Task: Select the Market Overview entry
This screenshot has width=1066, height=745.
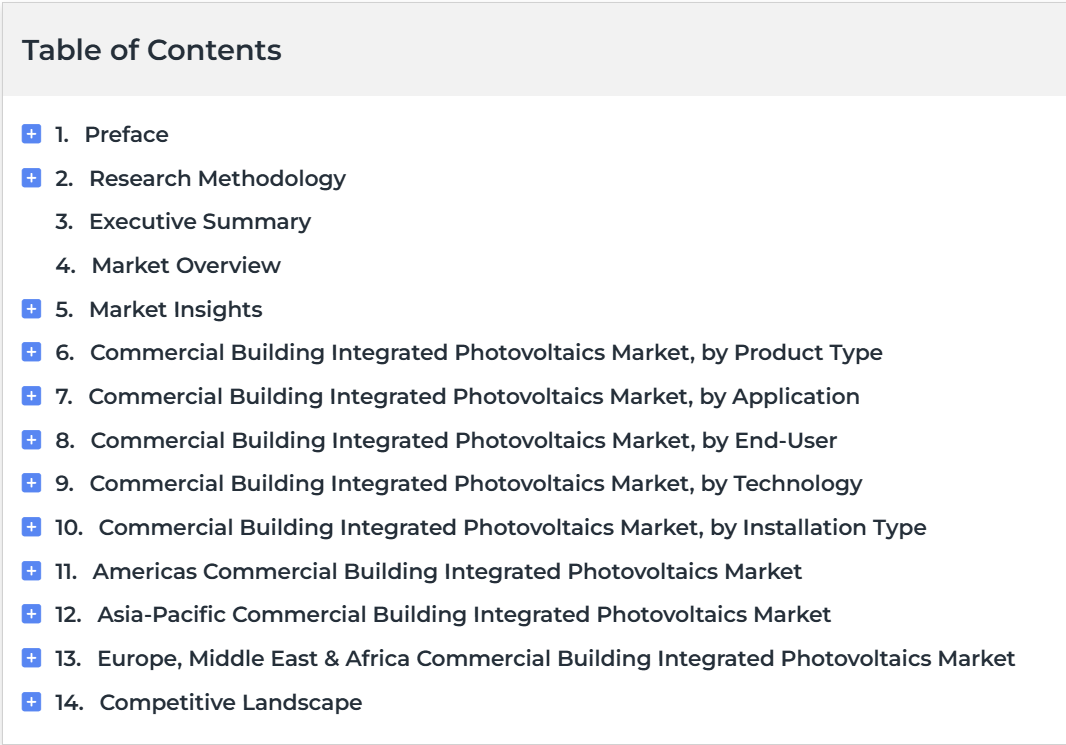Action: click(x=186, y=265)
